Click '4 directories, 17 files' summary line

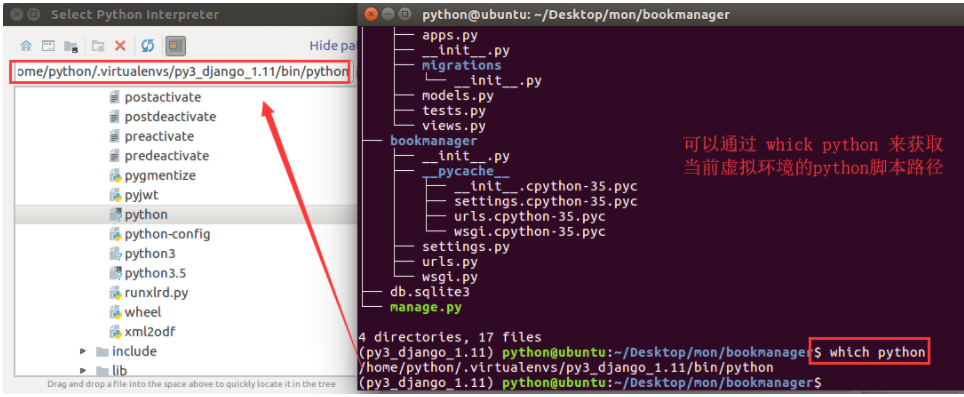click(450, 337)
